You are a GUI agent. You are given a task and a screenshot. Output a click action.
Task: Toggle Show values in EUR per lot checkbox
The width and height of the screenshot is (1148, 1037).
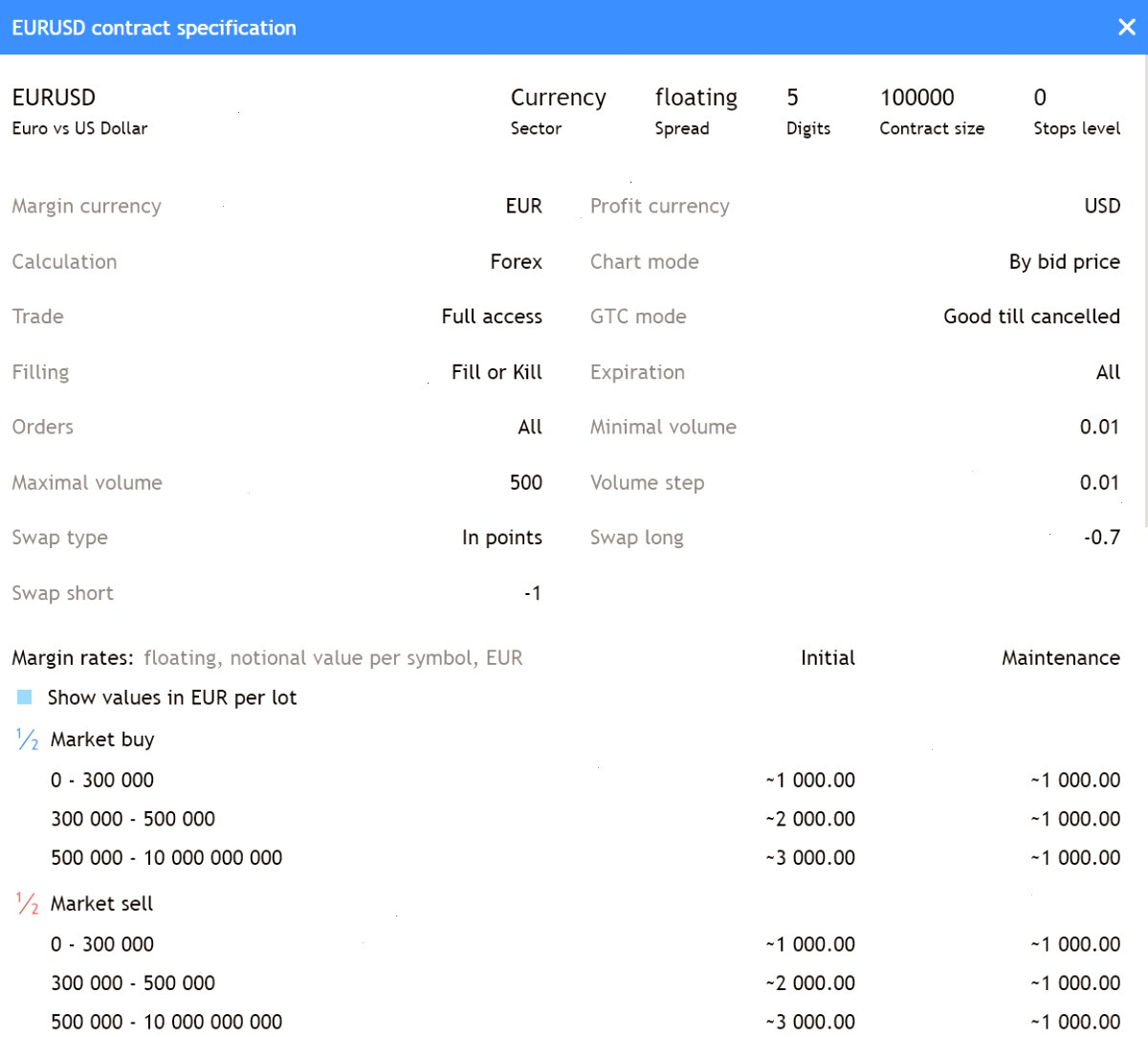click(25, 697)
